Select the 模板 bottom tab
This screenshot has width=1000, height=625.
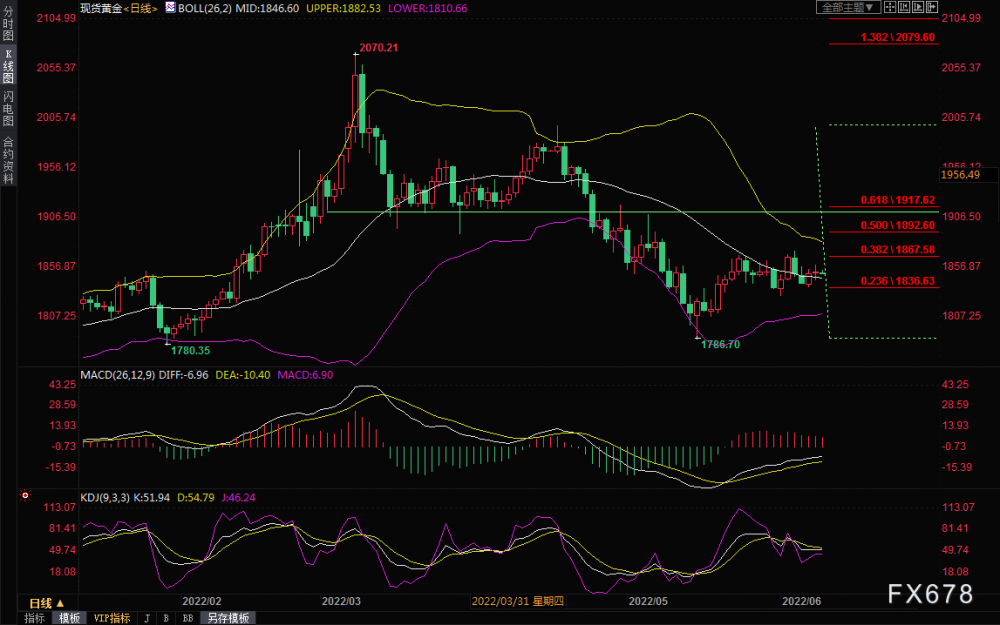tap(69, 618)
